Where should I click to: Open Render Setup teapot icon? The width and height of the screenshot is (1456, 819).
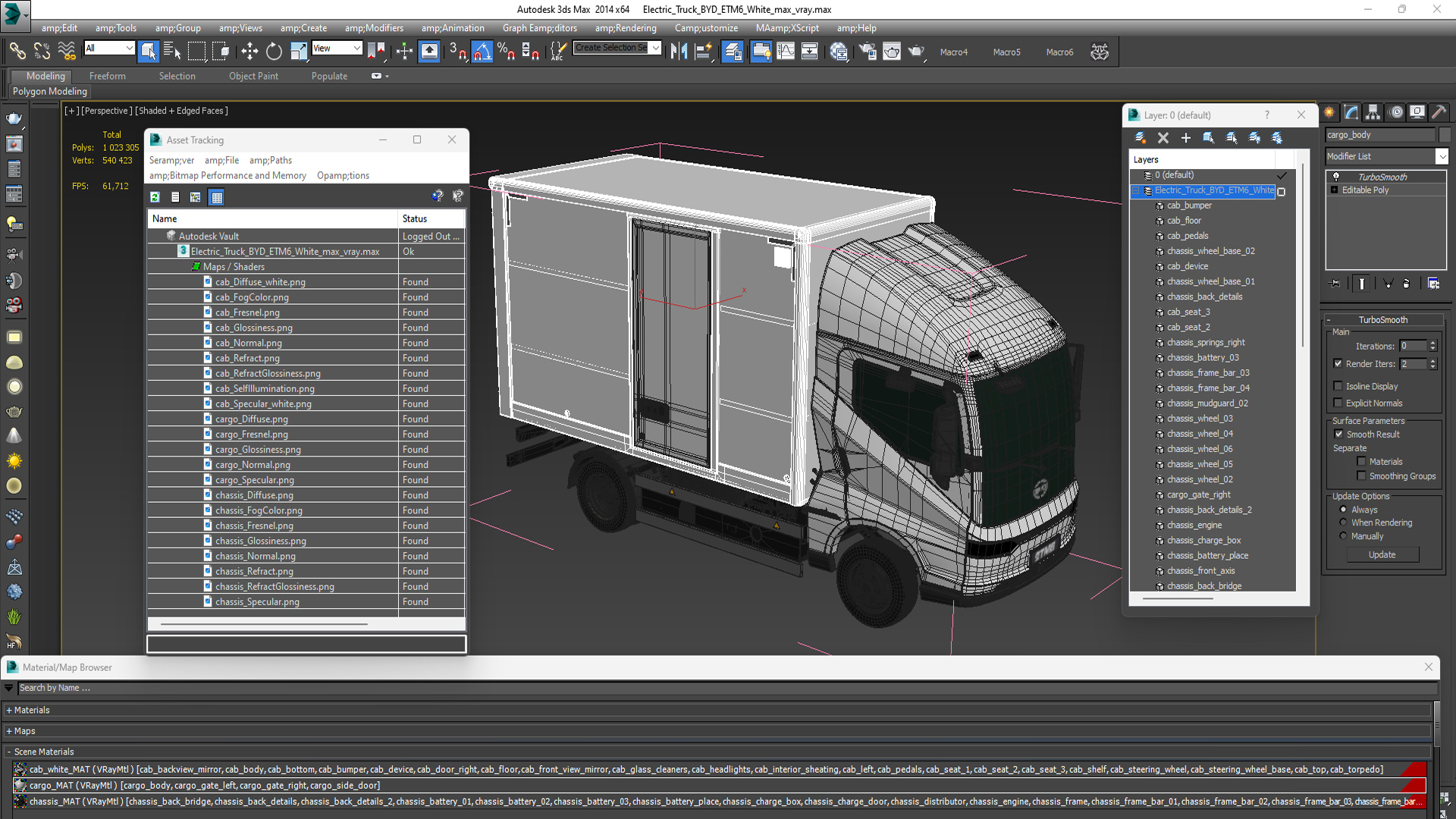(867, 51)
